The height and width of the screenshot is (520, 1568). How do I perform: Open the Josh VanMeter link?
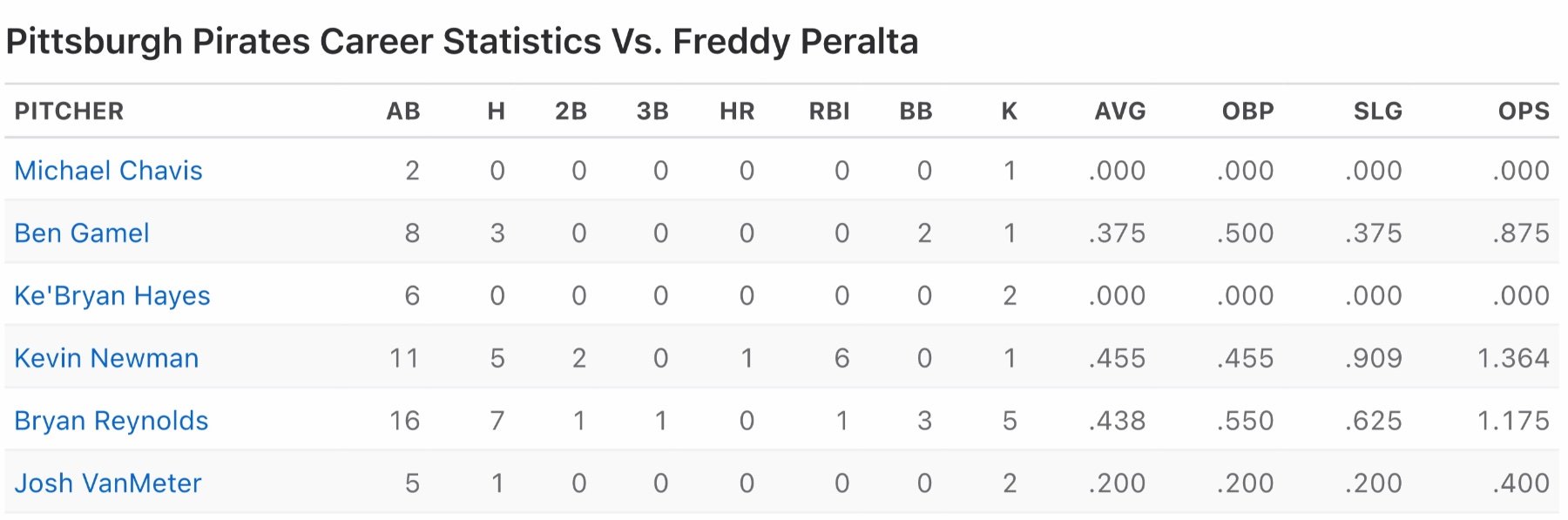tap(108, 483)
